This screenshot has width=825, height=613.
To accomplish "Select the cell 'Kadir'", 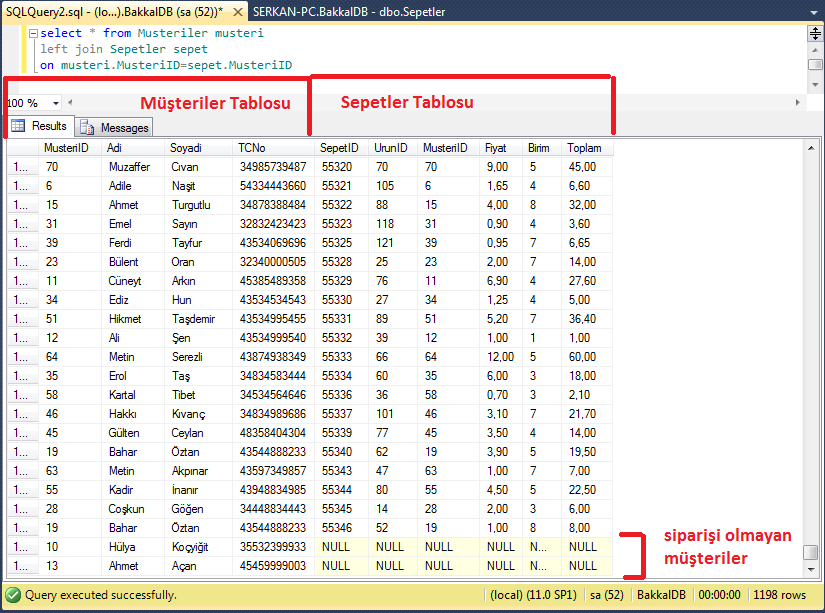I will 133,489.
